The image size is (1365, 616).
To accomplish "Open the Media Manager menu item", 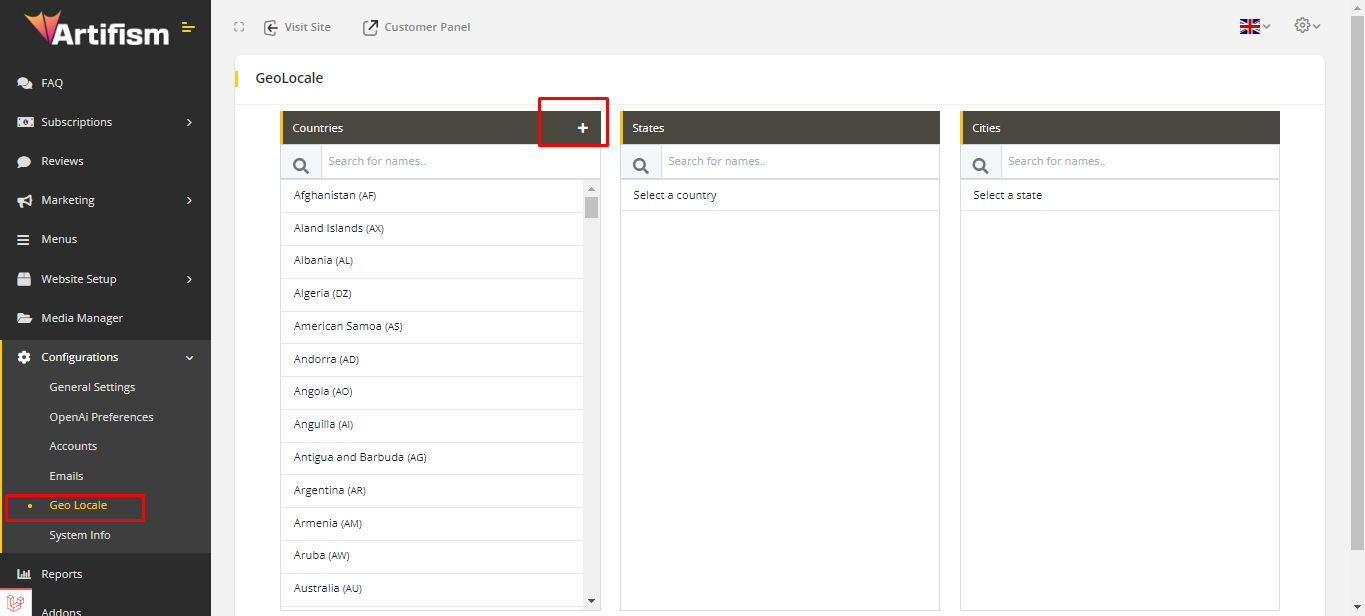I will [x=82, y=318].
